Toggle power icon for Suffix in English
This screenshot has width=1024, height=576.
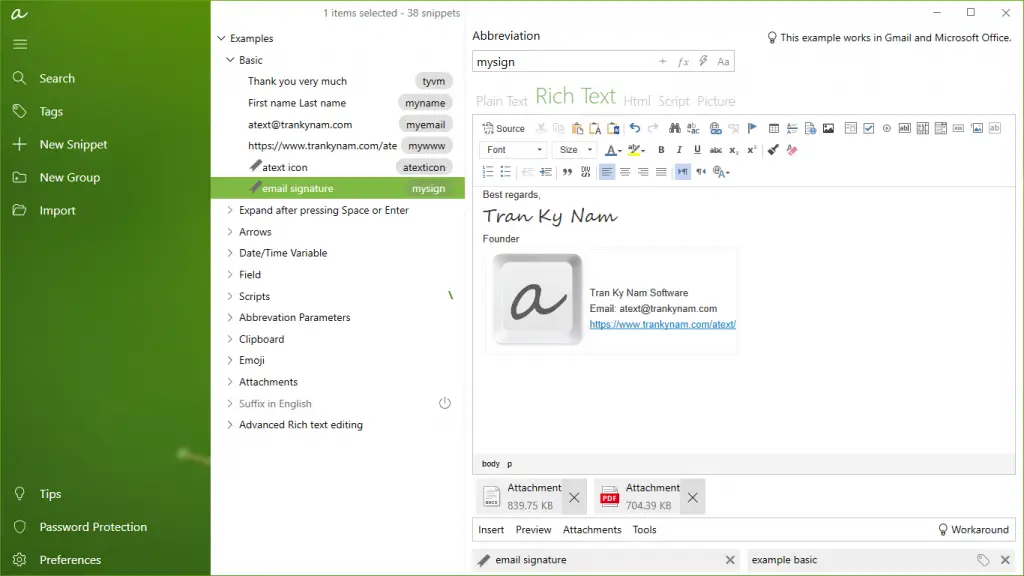click(445, 403)
